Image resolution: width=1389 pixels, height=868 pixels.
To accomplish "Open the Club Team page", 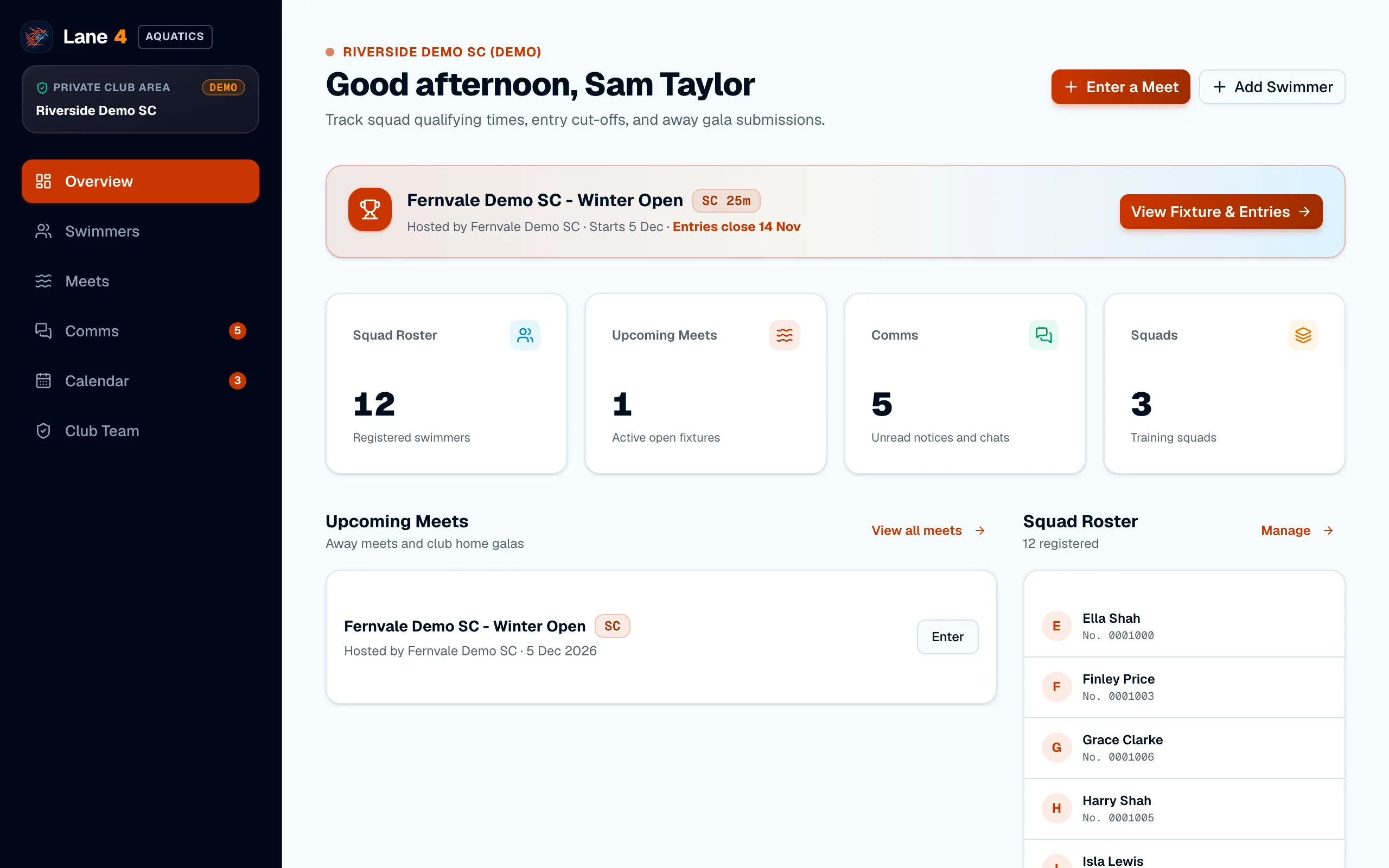I will click(x=141, y=431).
